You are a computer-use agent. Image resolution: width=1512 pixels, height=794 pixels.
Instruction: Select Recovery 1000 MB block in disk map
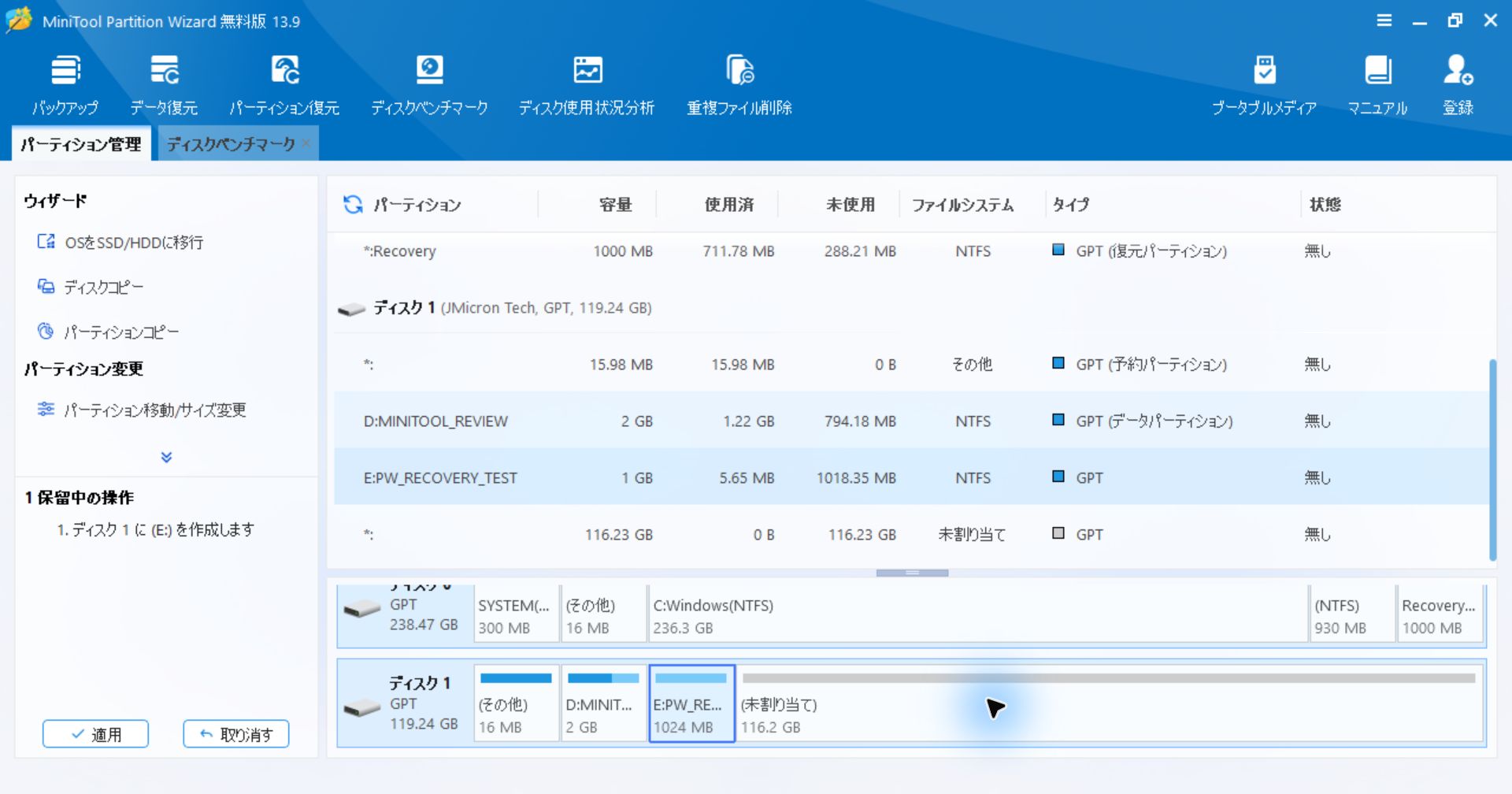click(x=1440, y=614)
